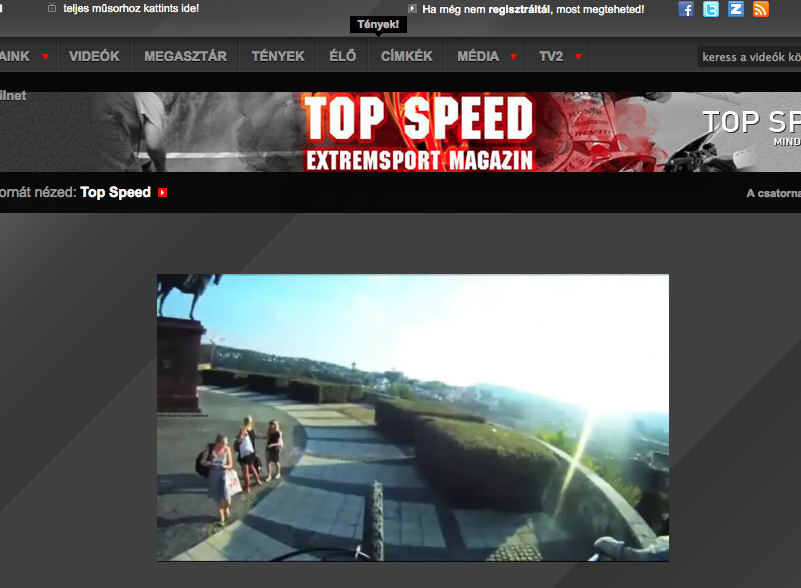This screenshot has width=801, height=588.
Task: Expand the red arrow beside 'AINK' menu
Action: 45,57
